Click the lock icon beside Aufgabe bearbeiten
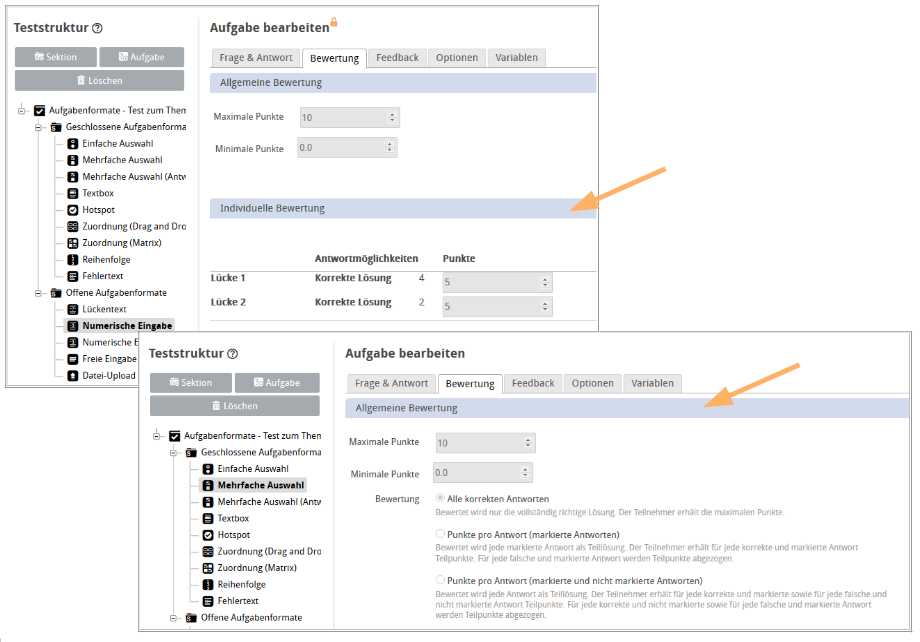The image size is (920, 642). 334,22
